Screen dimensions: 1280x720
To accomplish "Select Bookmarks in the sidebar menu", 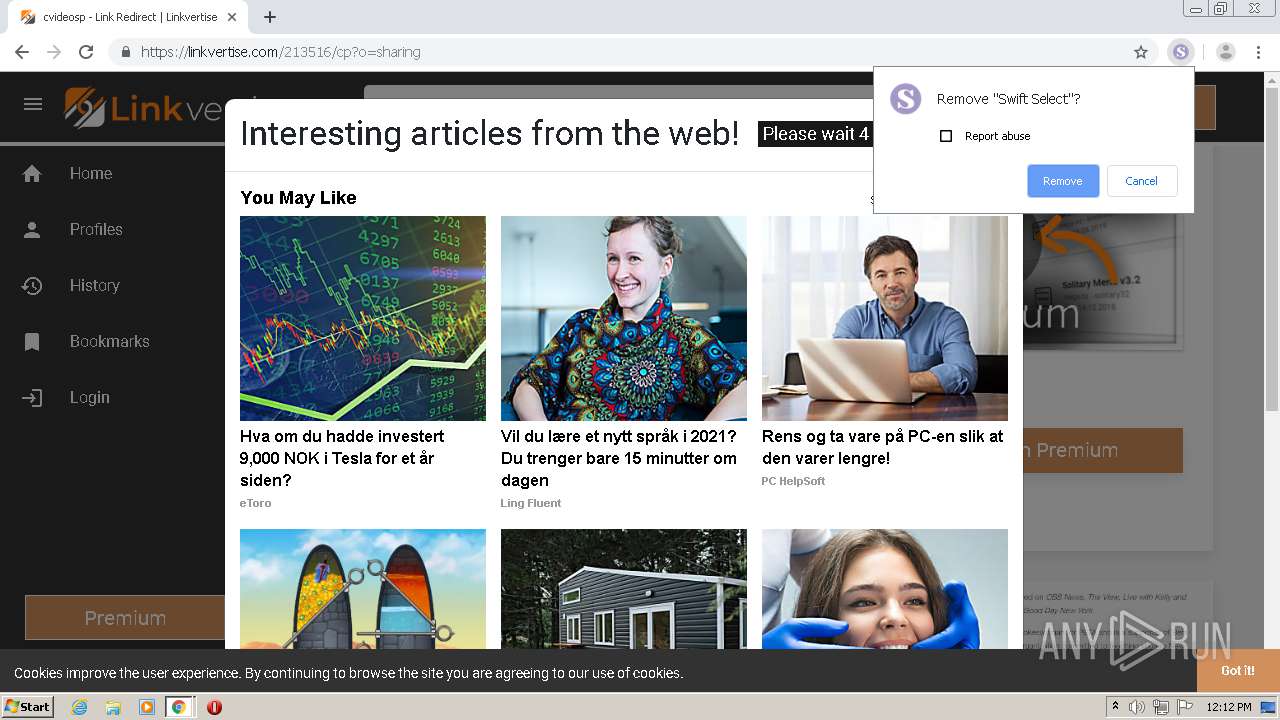I will pyautogui.click(x=109, y=342).
